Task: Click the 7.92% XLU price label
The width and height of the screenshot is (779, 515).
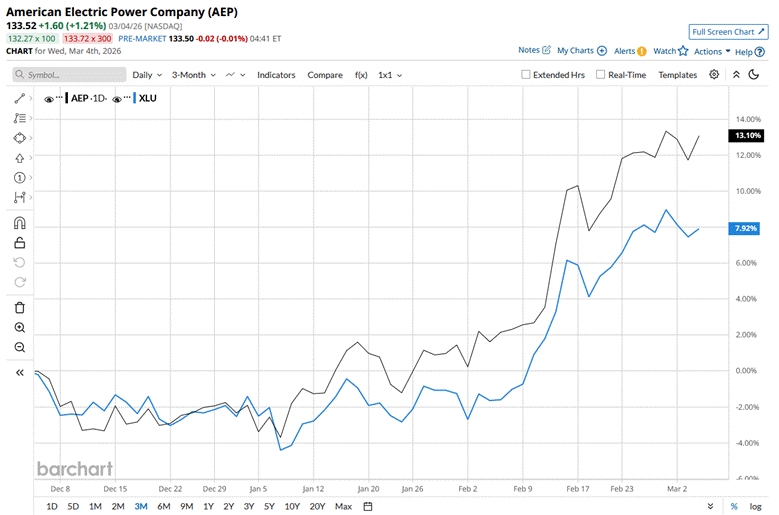Action: pyautogui.click(x=744, y=228)
